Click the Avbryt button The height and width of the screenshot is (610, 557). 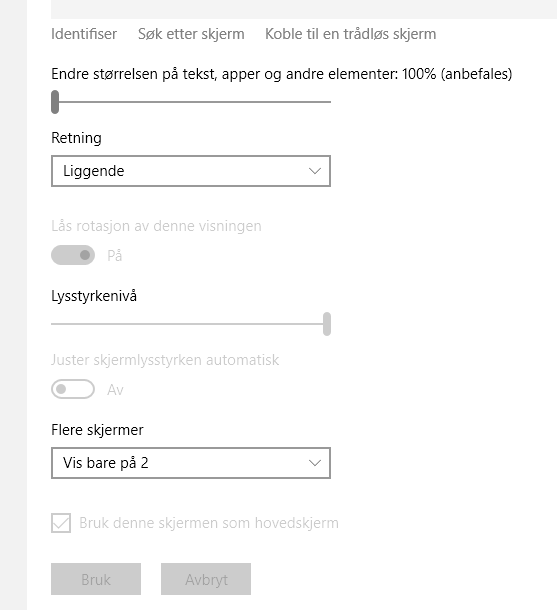pos(206,579)
